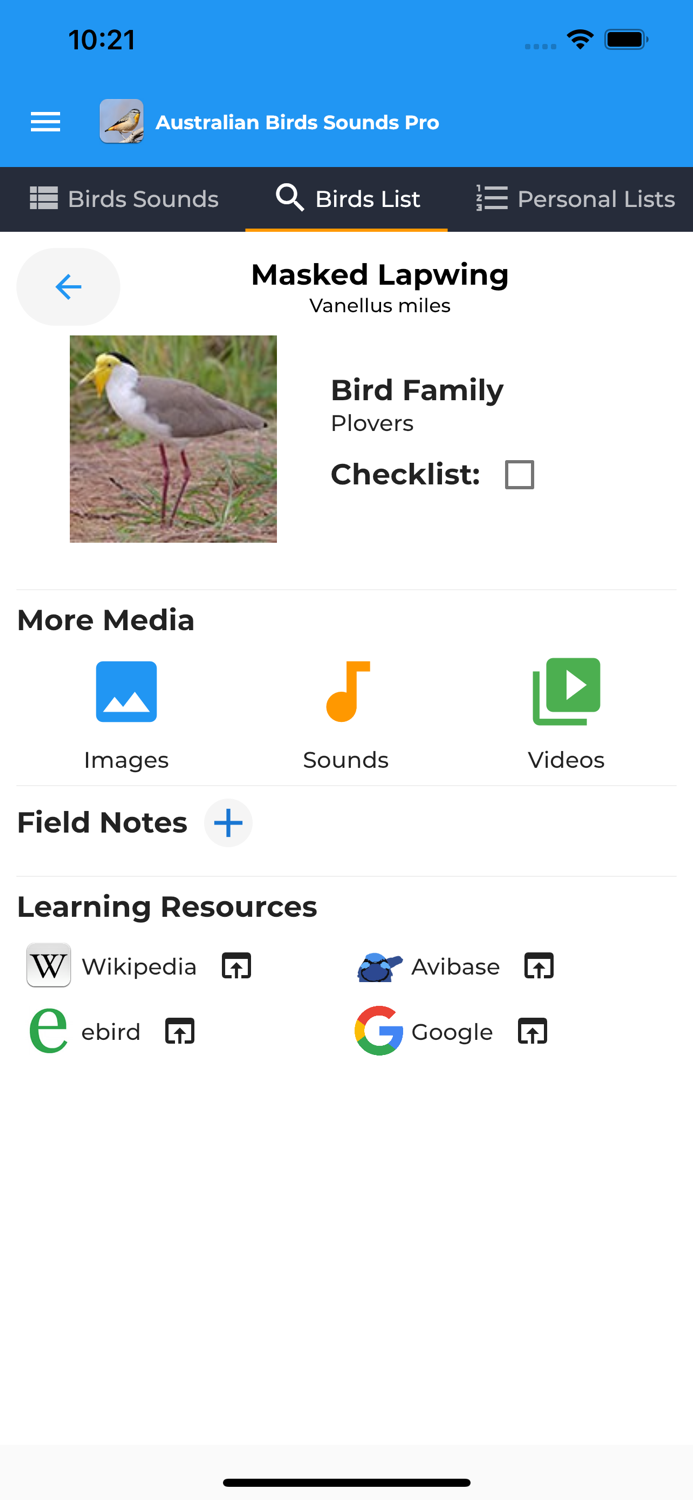Open the Personal Lists tab
Image resolution: width=693 pixels, height=1500 pixels.
click(575, 198)
